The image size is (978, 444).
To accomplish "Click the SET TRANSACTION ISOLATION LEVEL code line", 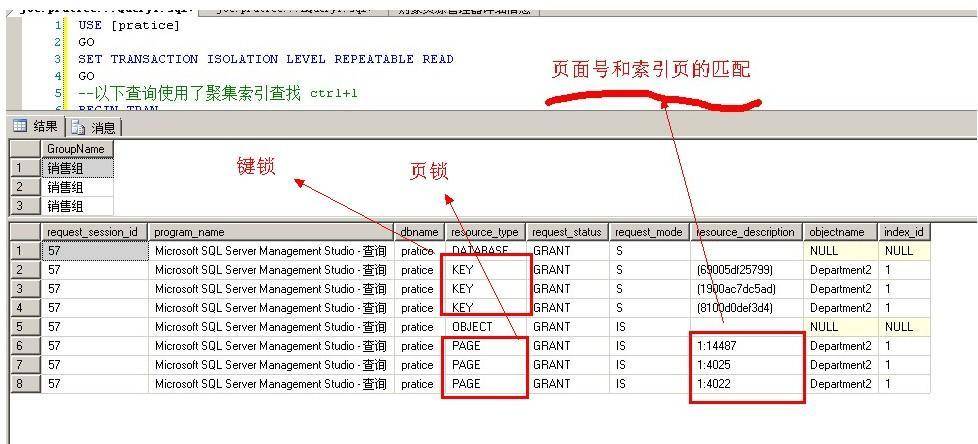I will 265,59.
